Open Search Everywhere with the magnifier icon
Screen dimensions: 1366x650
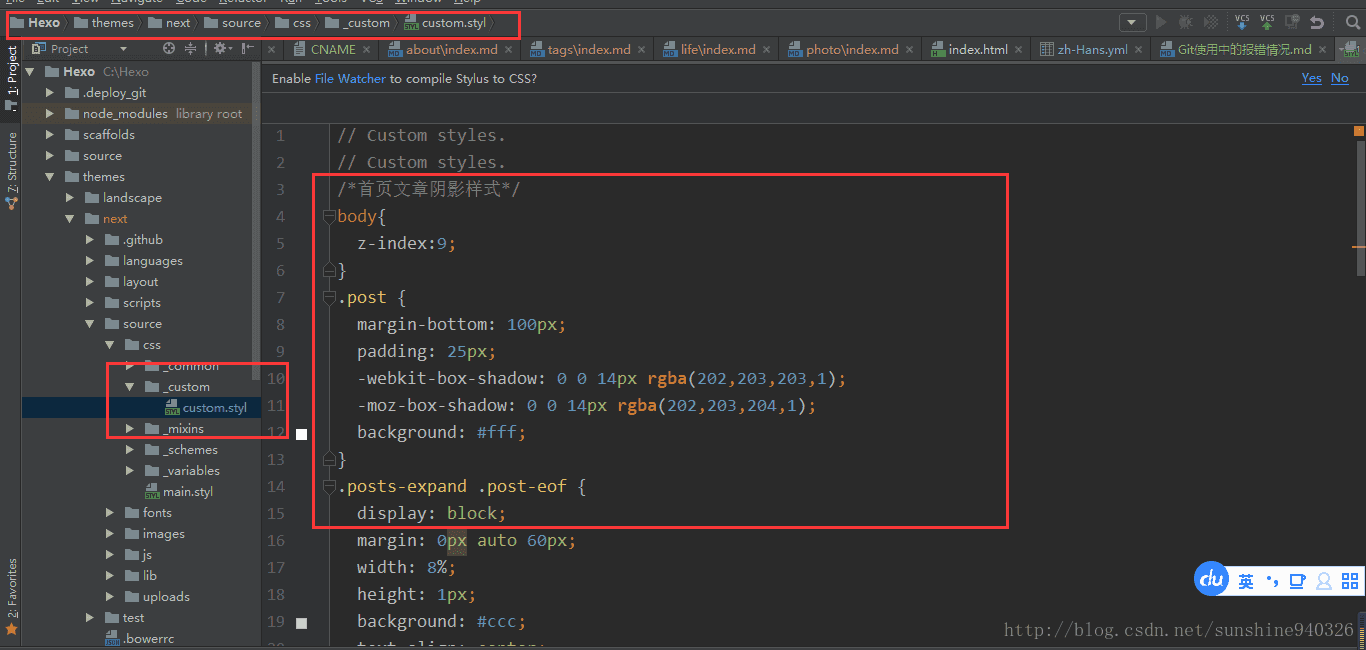(x=1353, y=22)
